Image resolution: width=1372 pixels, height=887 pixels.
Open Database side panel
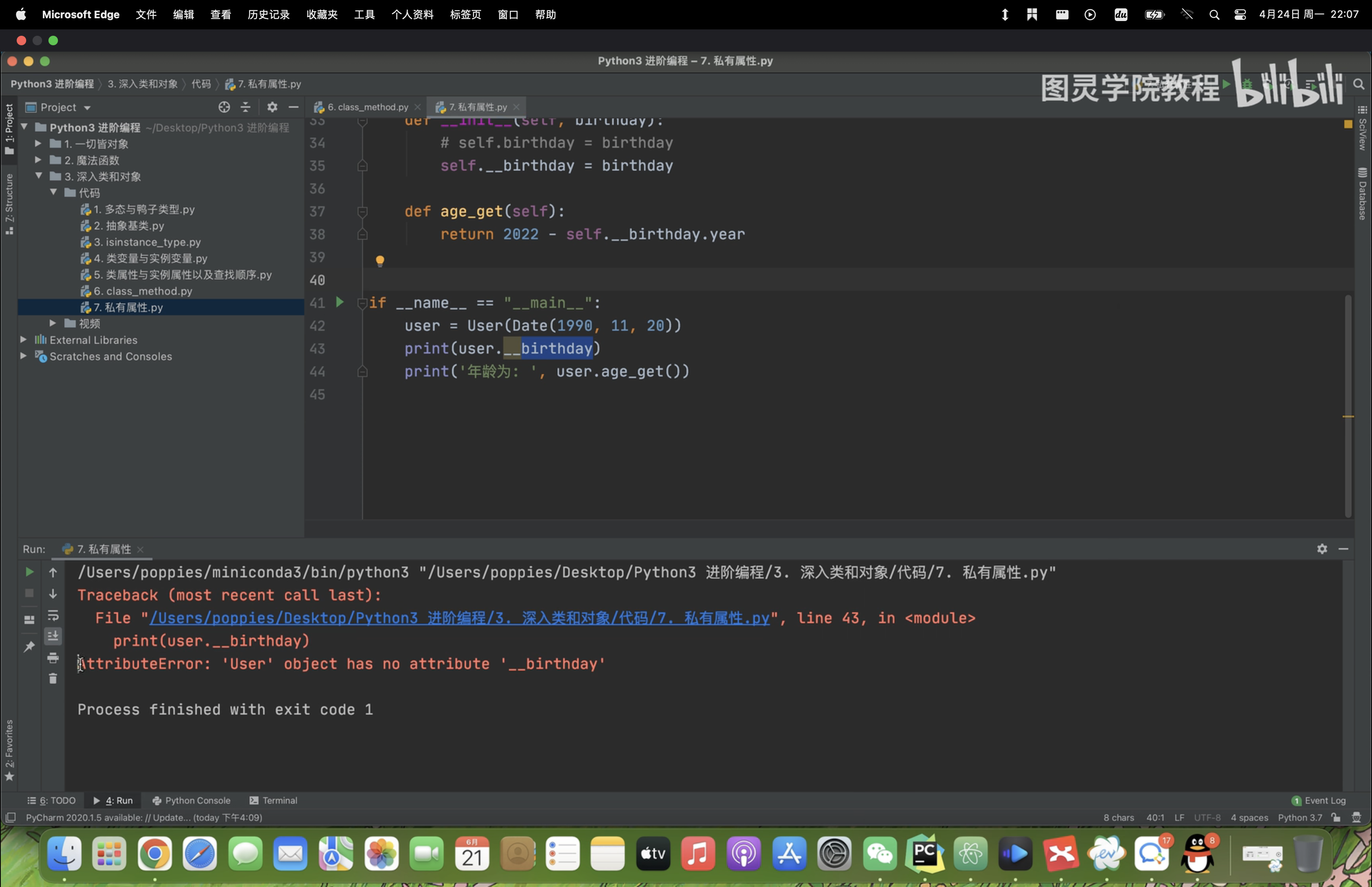click(1362, 194)
